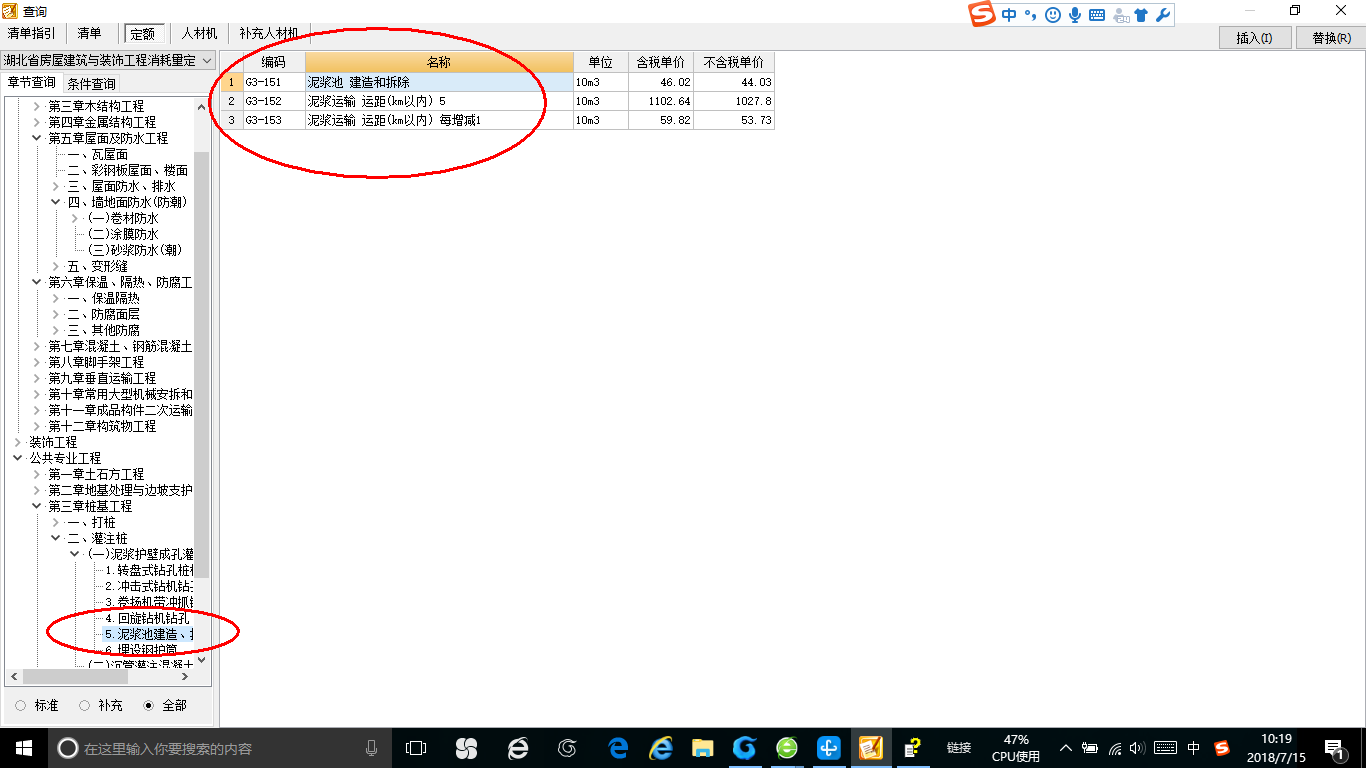Click the 替换(R) button
This screenshot has height=768, width=1366.
[x=1331, y=38]
